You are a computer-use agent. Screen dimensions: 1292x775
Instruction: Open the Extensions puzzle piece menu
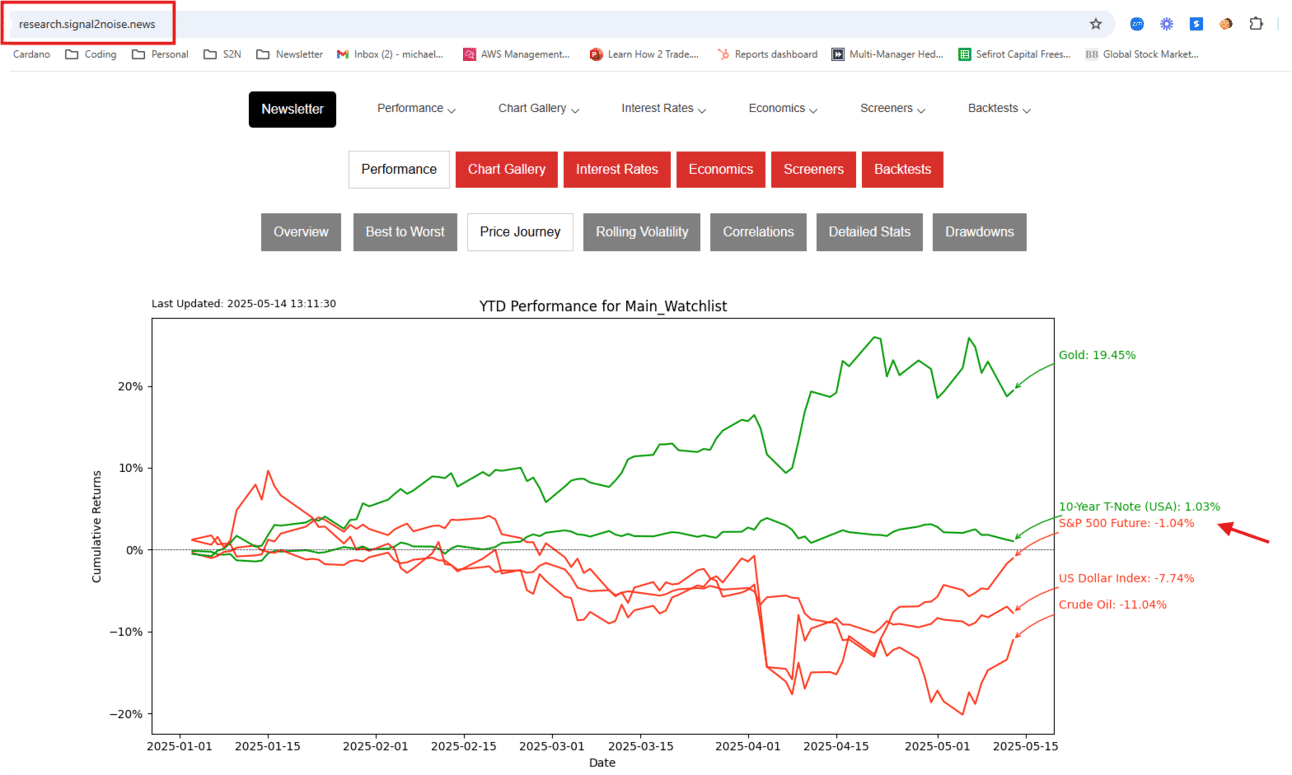(x=1256, y=24)
